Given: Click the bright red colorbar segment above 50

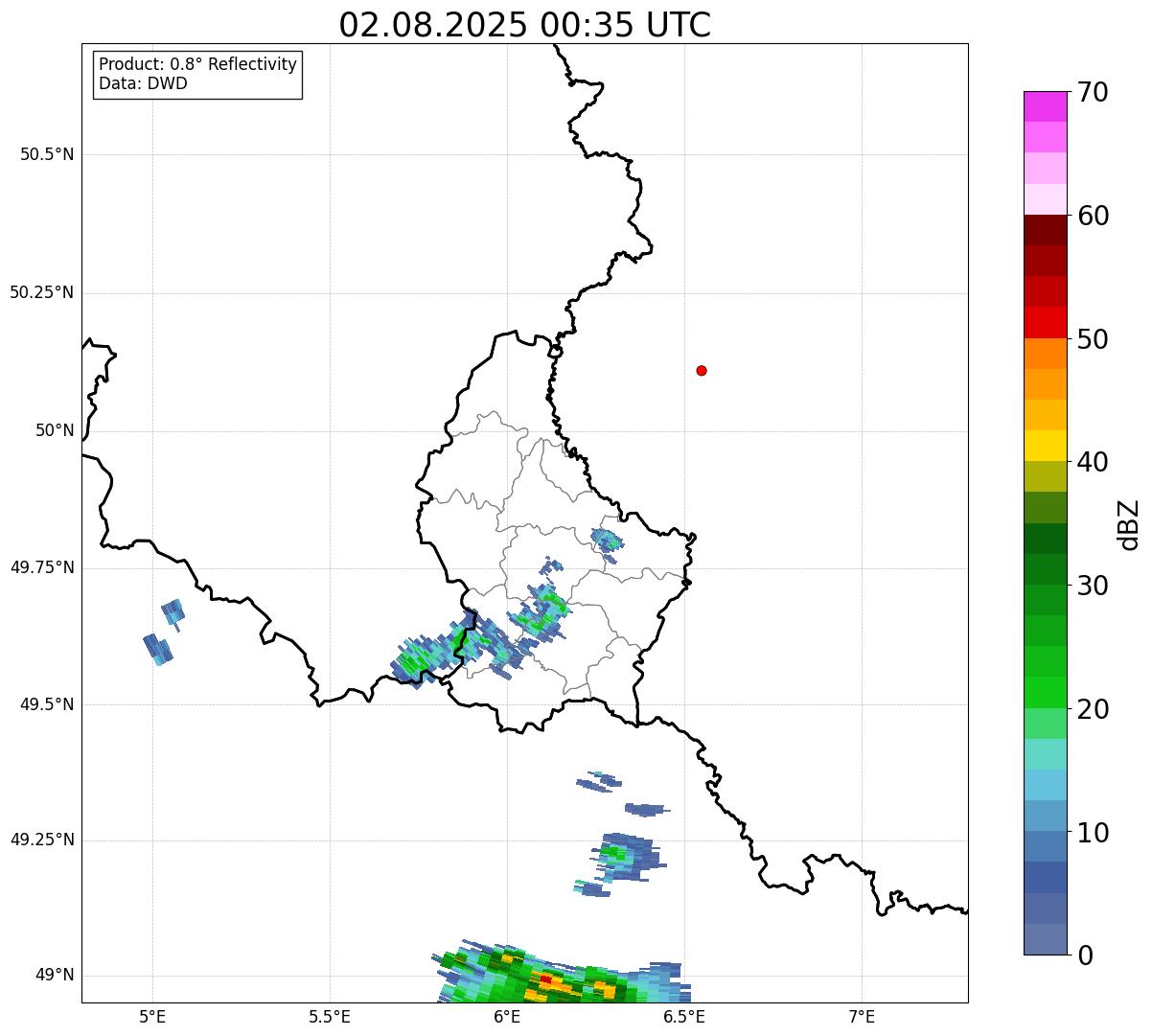Looking at the screenshot, I should [1045, 323].
